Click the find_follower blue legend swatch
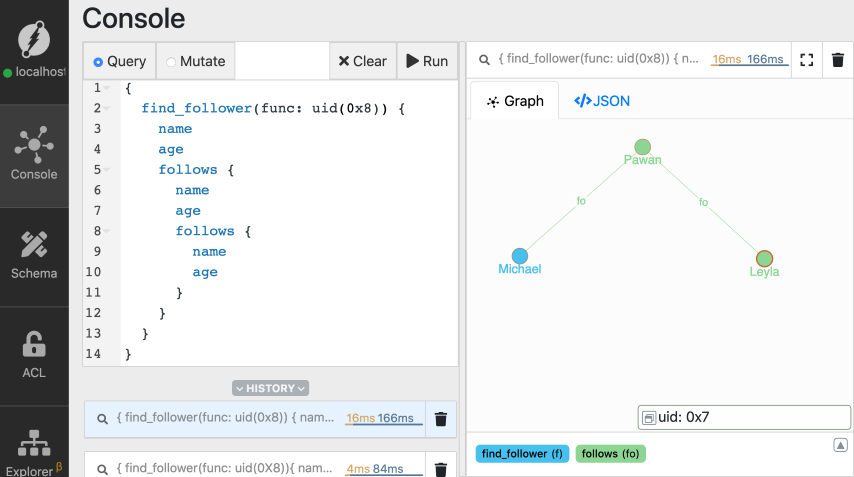854x477 pixels. pyautogui.click(x=522, y=454)
